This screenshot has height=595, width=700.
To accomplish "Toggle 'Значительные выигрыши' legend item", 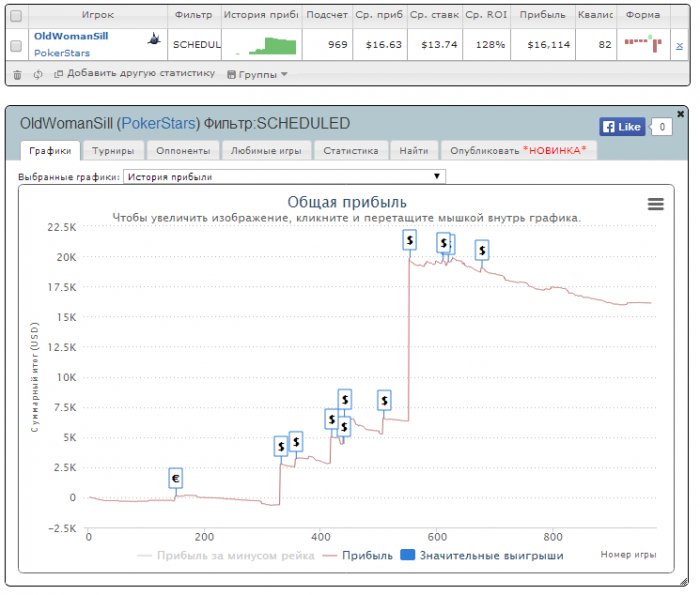I will tap(482, 555).
